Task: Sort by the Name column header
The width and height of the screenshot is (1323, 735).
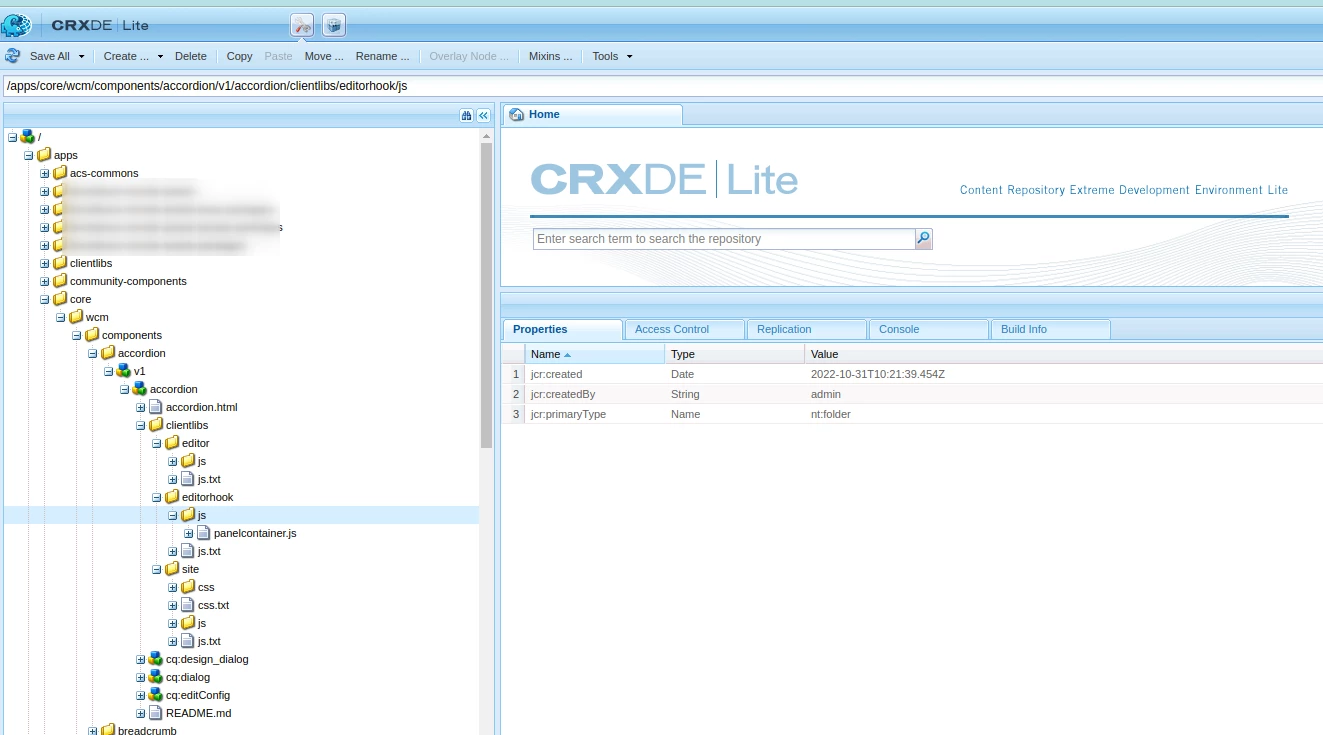Action: click(x=594, y=354)
